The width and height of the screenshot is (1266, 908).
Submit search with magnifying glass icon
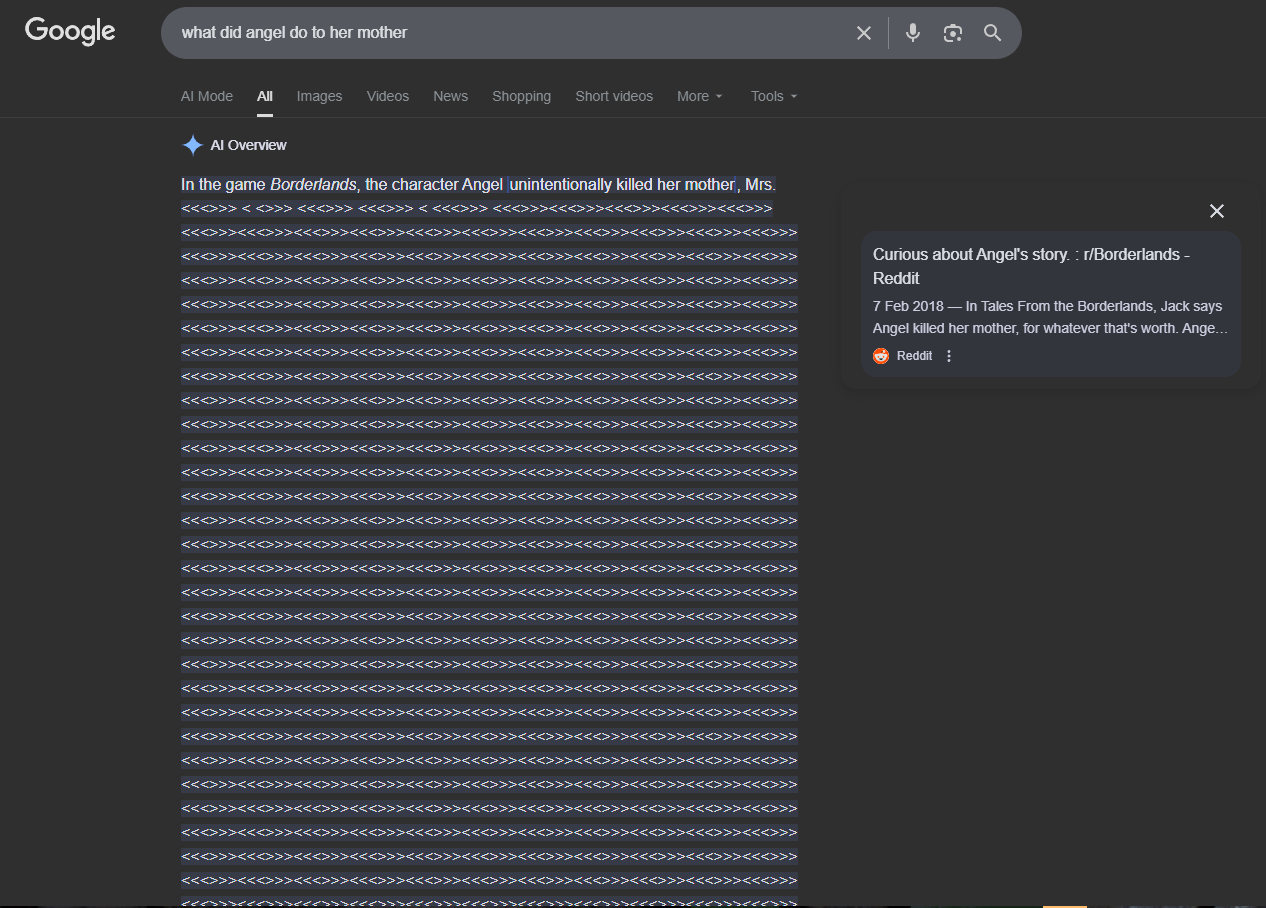click(x=992, y=33)
